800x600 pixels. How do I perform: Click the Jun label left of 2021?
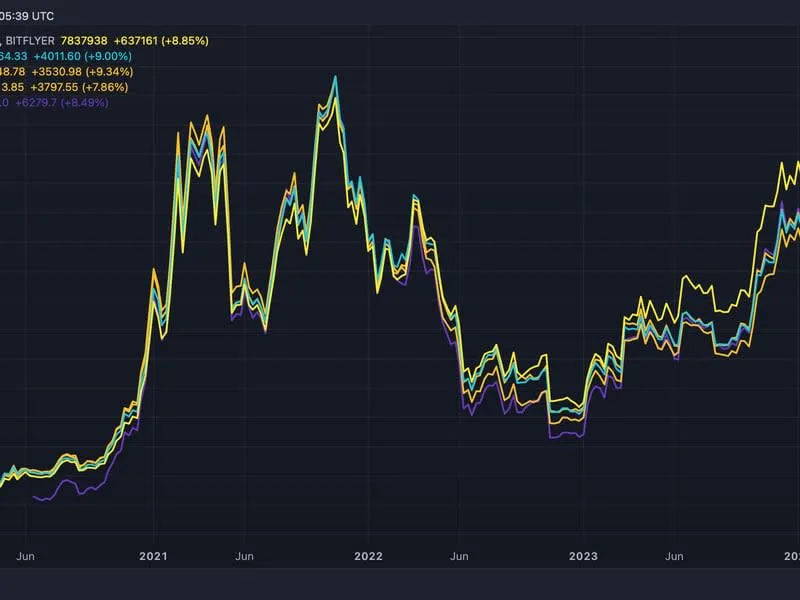(x=27, y=555)
